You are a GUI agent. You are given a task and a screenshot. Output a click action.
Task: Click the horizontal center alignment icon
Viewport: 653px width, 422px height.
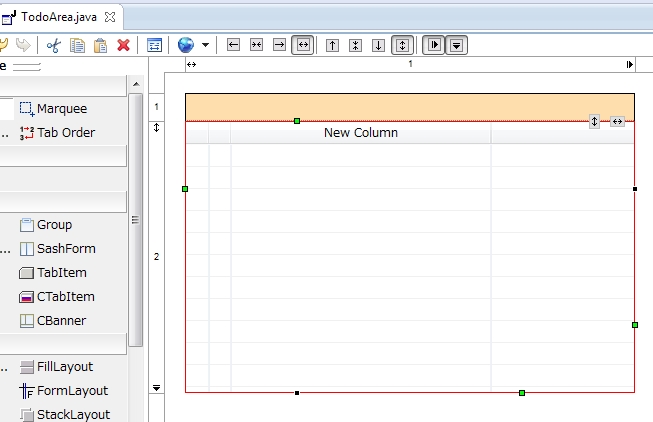point(256,45)
